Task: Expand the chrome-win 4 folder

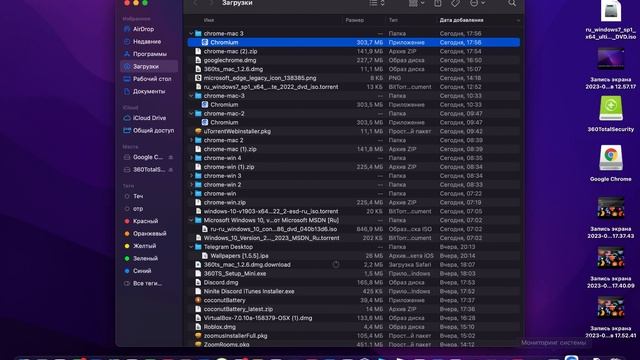Action: coord(191,158)
